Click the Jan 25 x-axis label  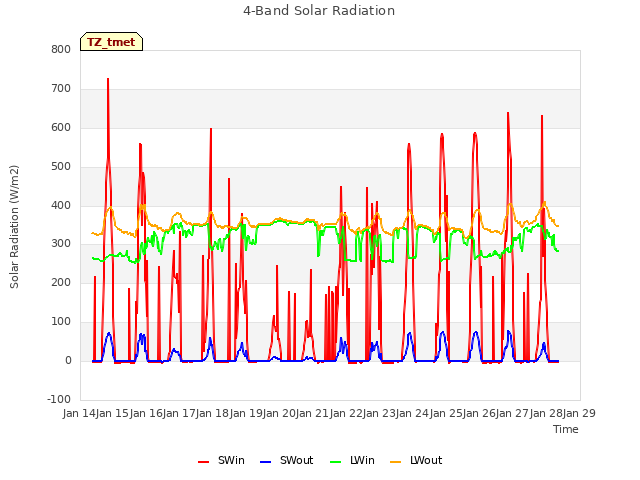(446, 413)
